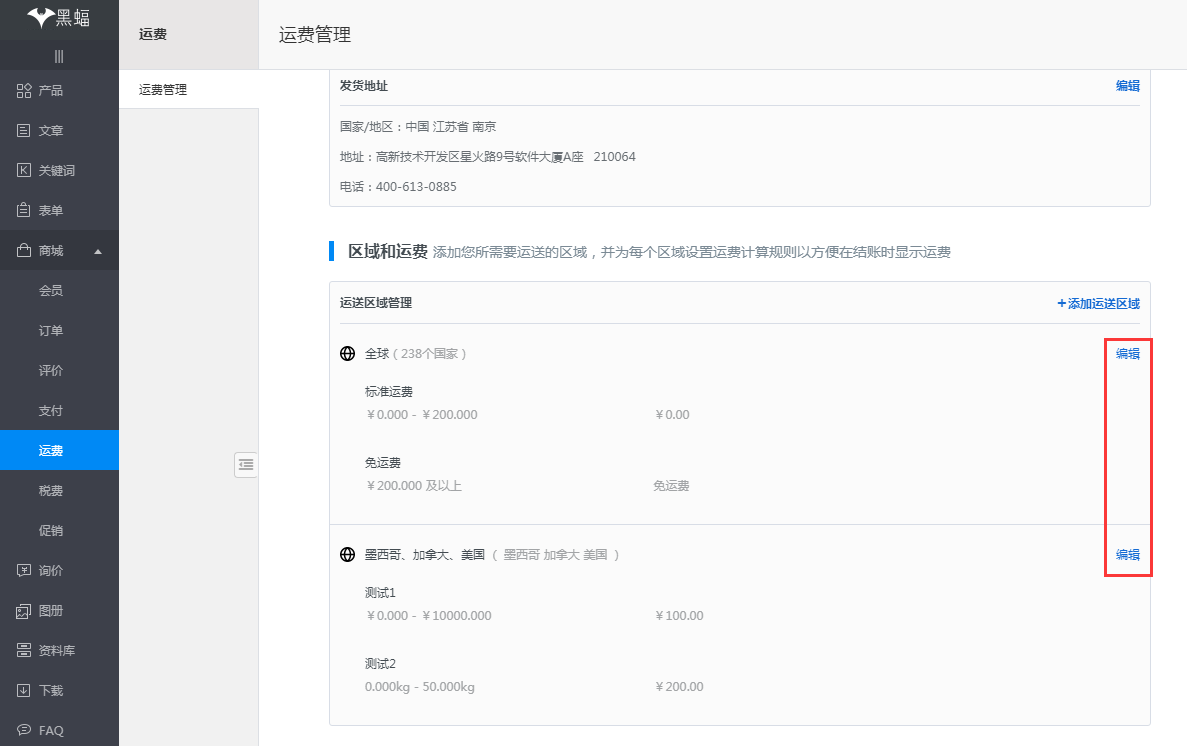The width and height of the screenshot is (1187, 746).
Task: Edit the 发货地址 section via its 编辑 link
Action: [1127, 86]
